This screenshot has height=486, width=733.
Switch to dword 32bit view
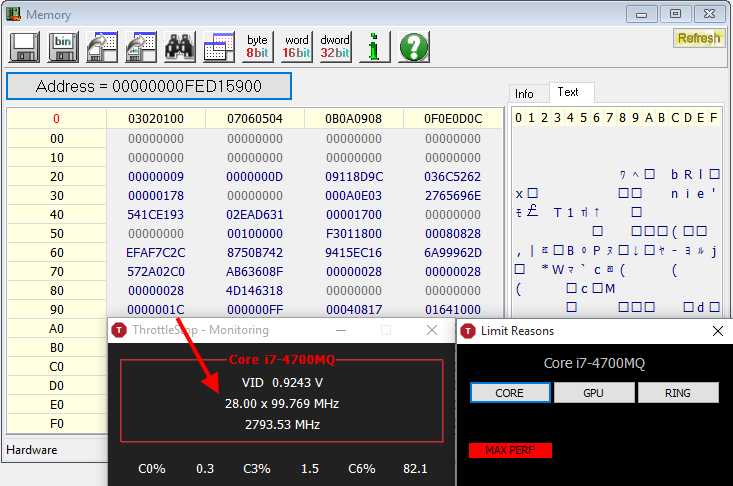(335, 47)
